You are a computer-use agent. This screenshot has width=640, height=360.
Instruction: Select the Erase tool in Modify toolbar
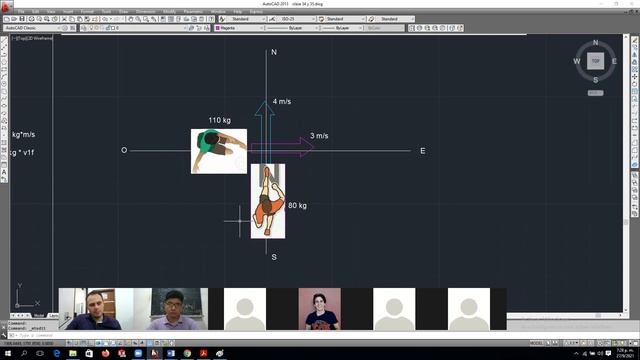pyautogui.click(x=635, y=40)
